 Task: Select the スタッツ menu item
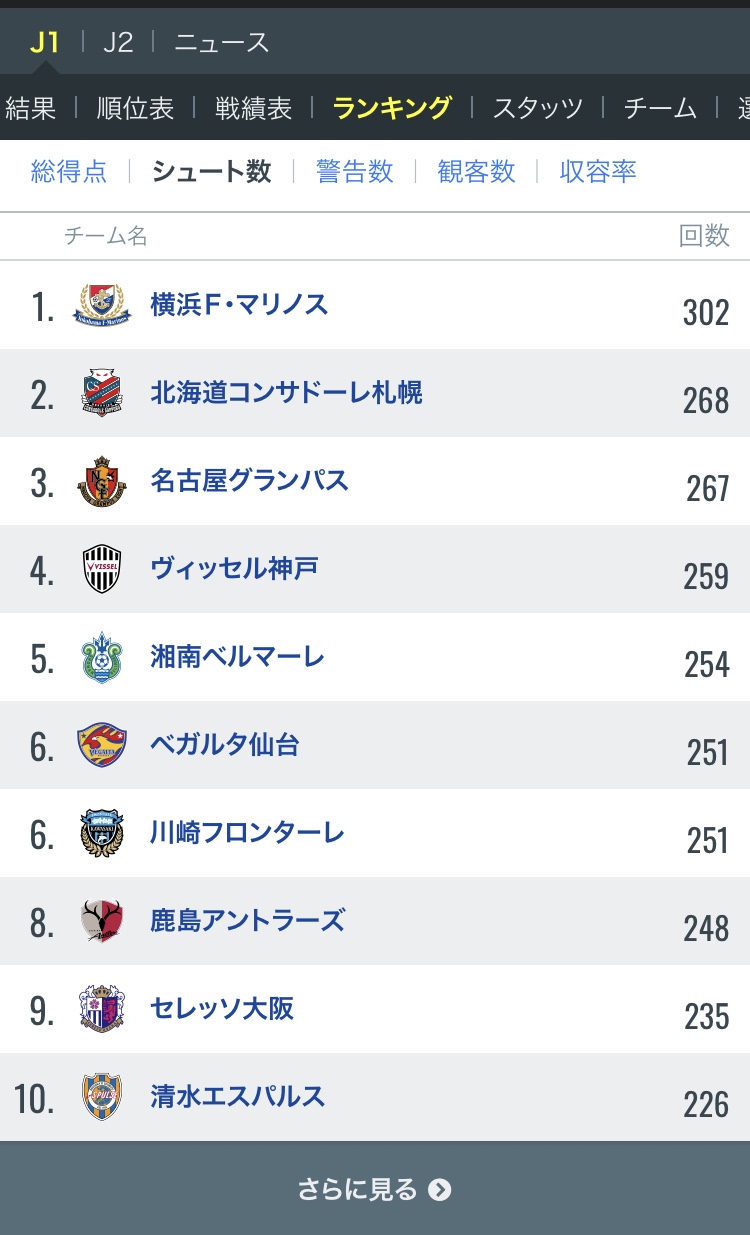[x=537, y=108]
